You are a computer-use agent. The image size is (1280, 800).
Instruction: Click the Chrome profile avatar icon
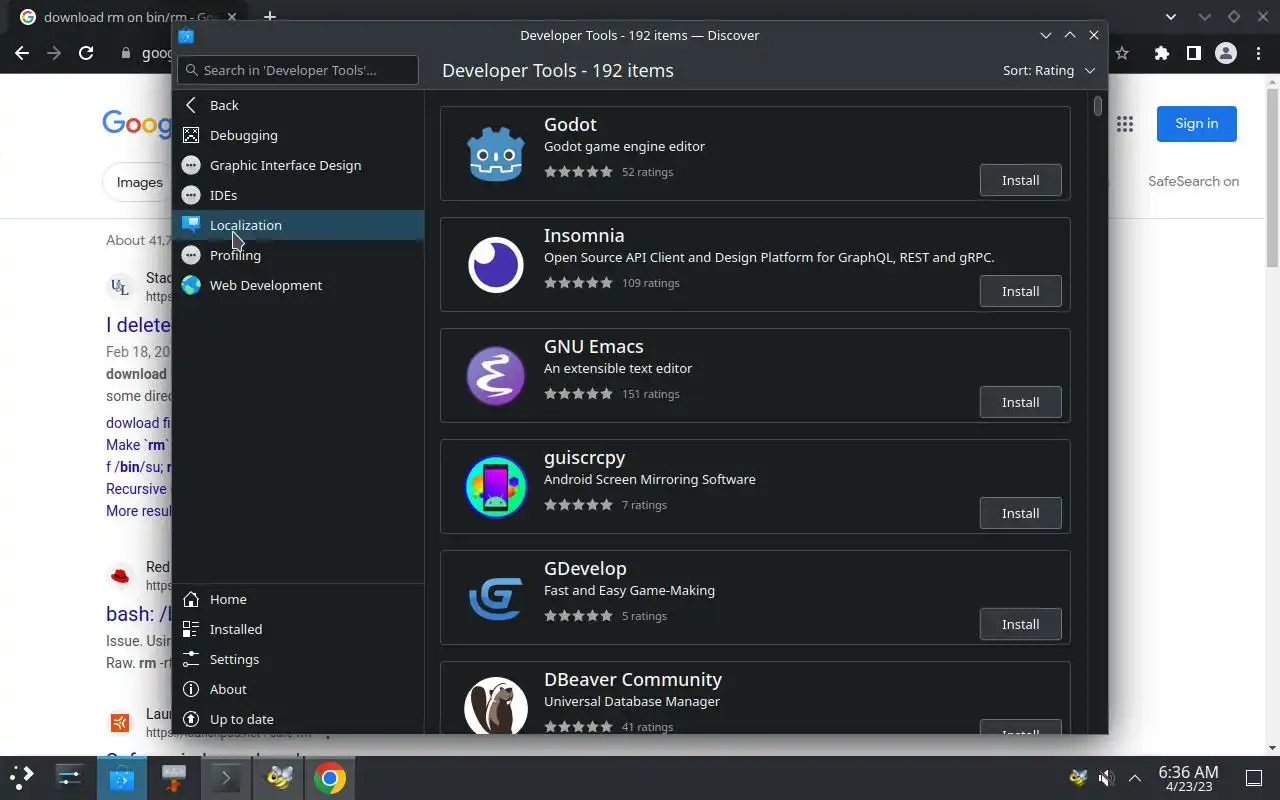coord(1225,53)
